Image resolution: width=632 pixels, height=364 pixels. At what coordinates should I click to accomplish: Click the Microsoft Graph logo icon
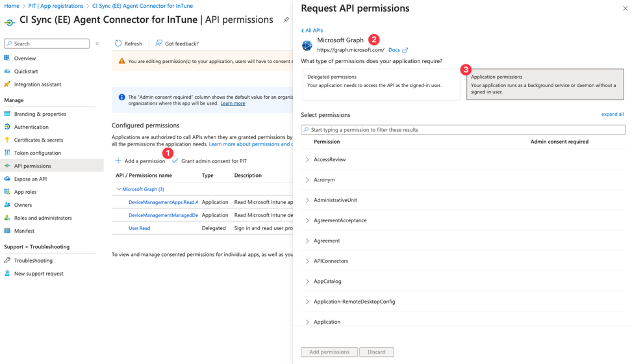(x=307, y=46)
